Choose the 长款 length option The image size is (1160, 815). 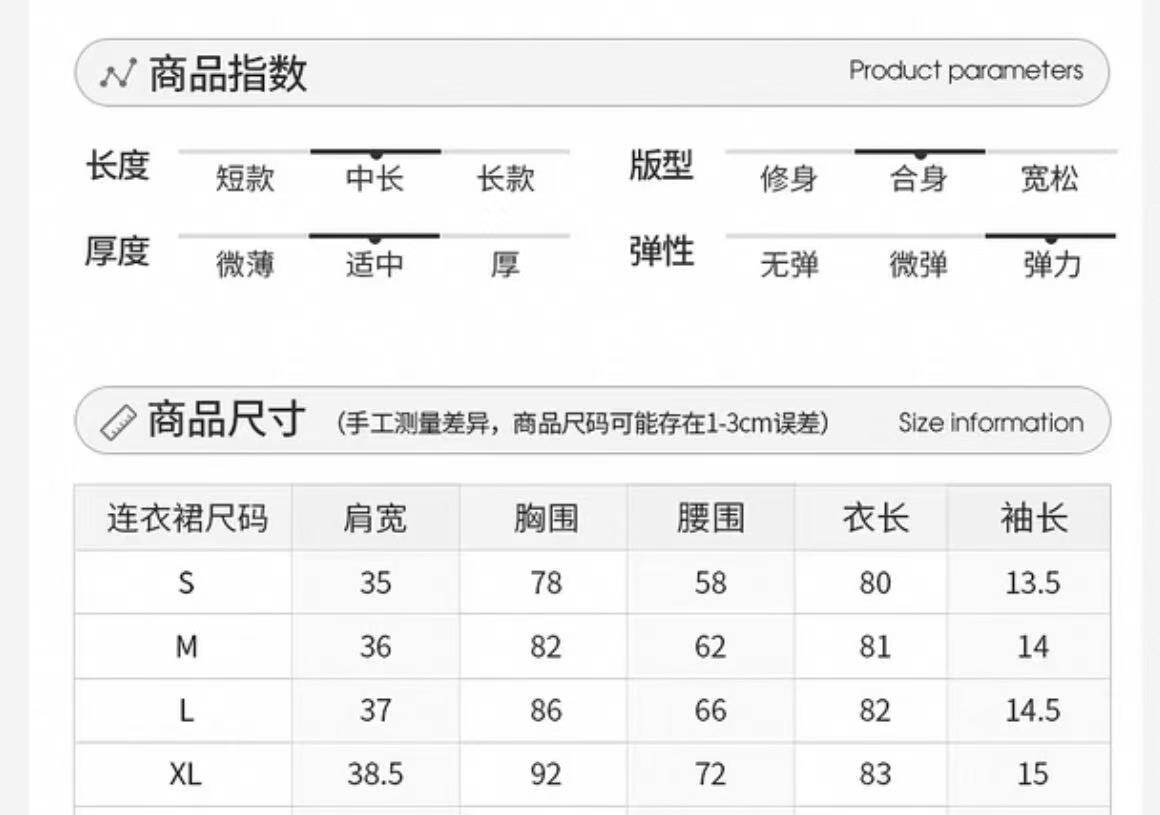click(x=505, y=179)
